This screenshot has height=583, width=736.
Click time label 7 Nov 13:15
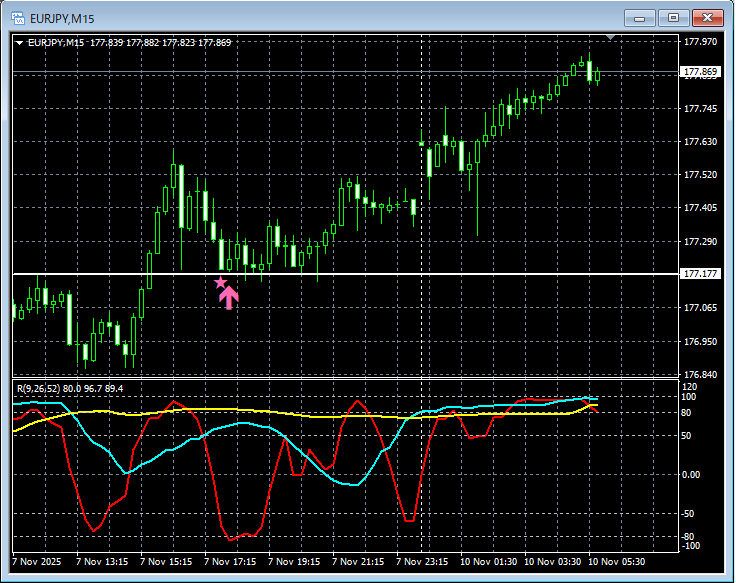coord(102,562)
